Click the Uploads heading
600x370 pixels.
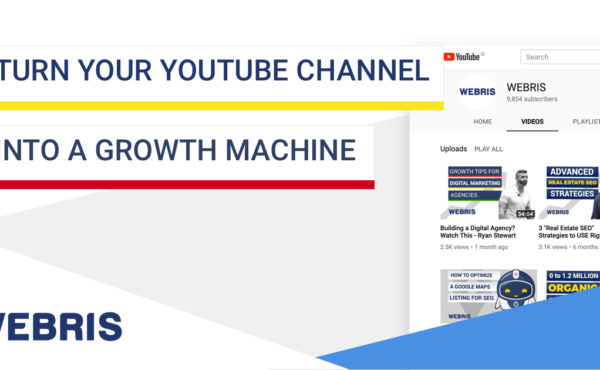[x=453, y=148]
